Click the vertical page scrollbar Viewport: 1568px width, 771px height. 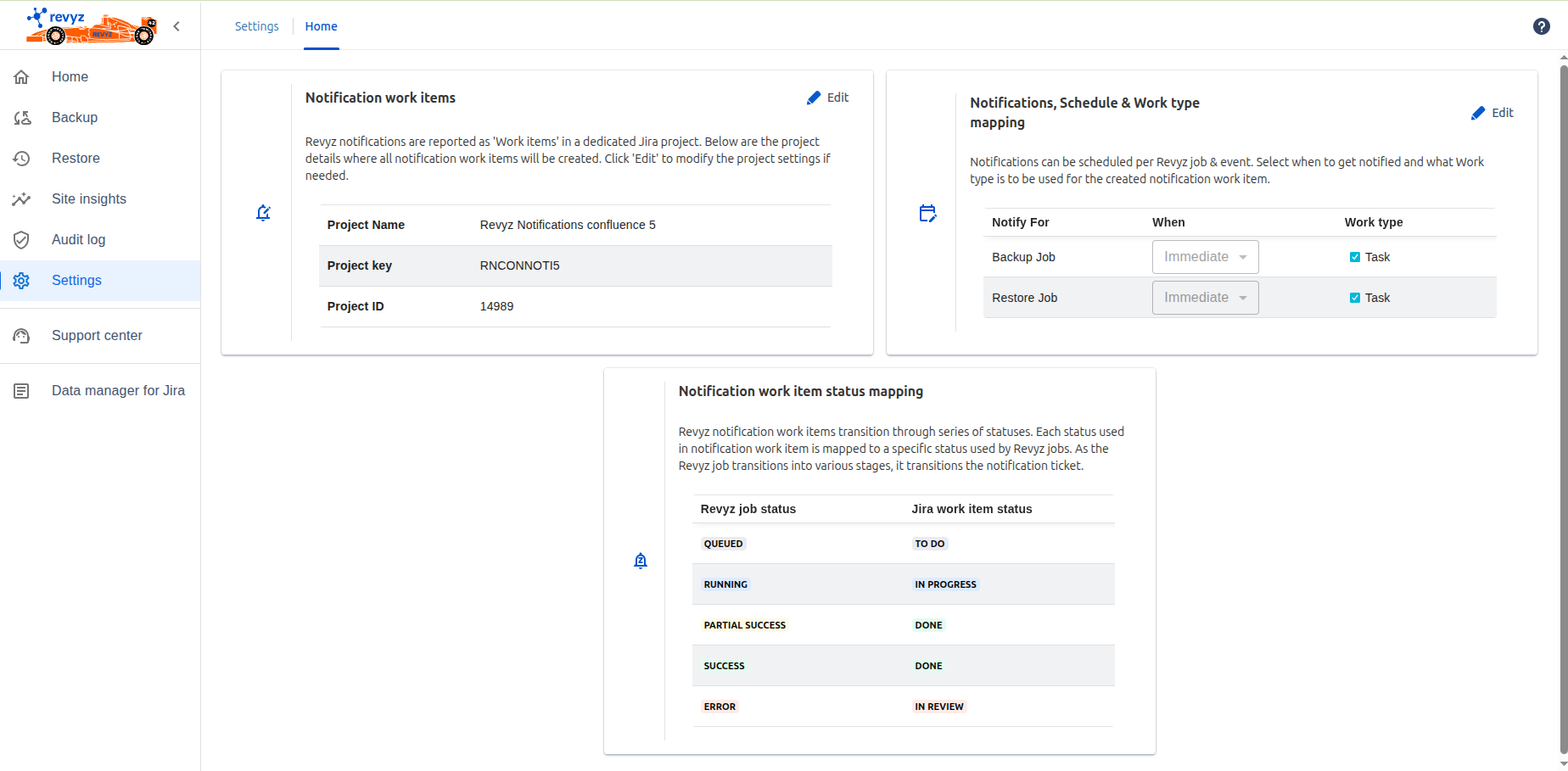coord(1563,407)
